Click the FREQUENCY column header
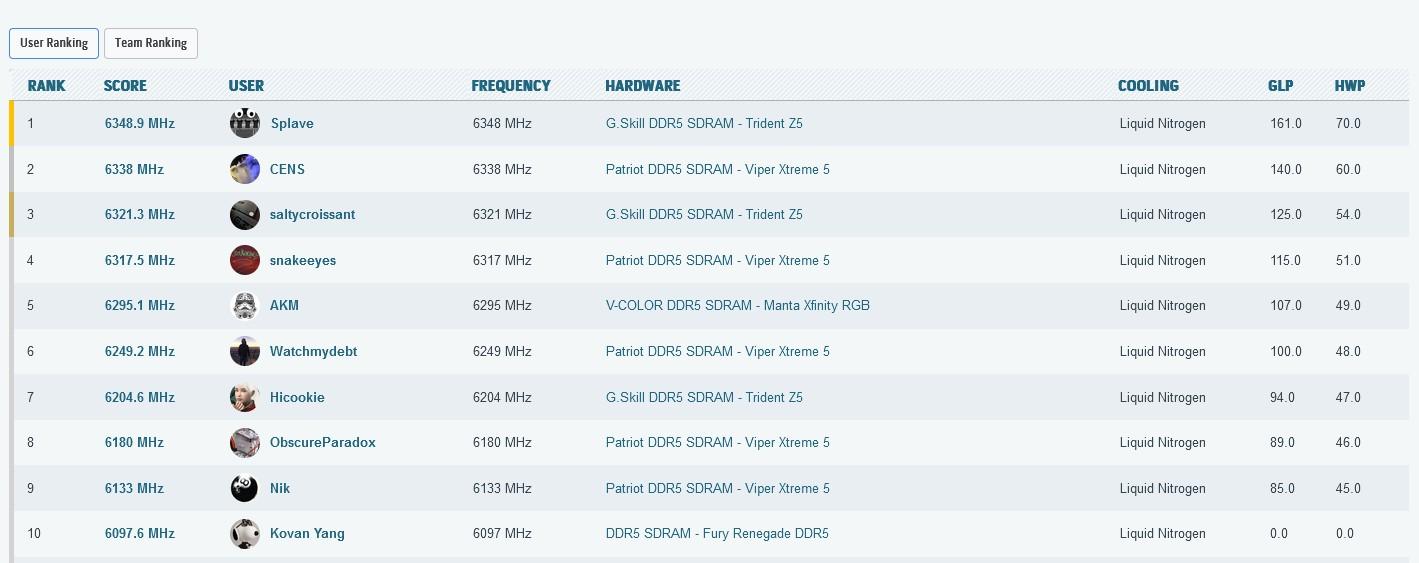 (511, 86)
